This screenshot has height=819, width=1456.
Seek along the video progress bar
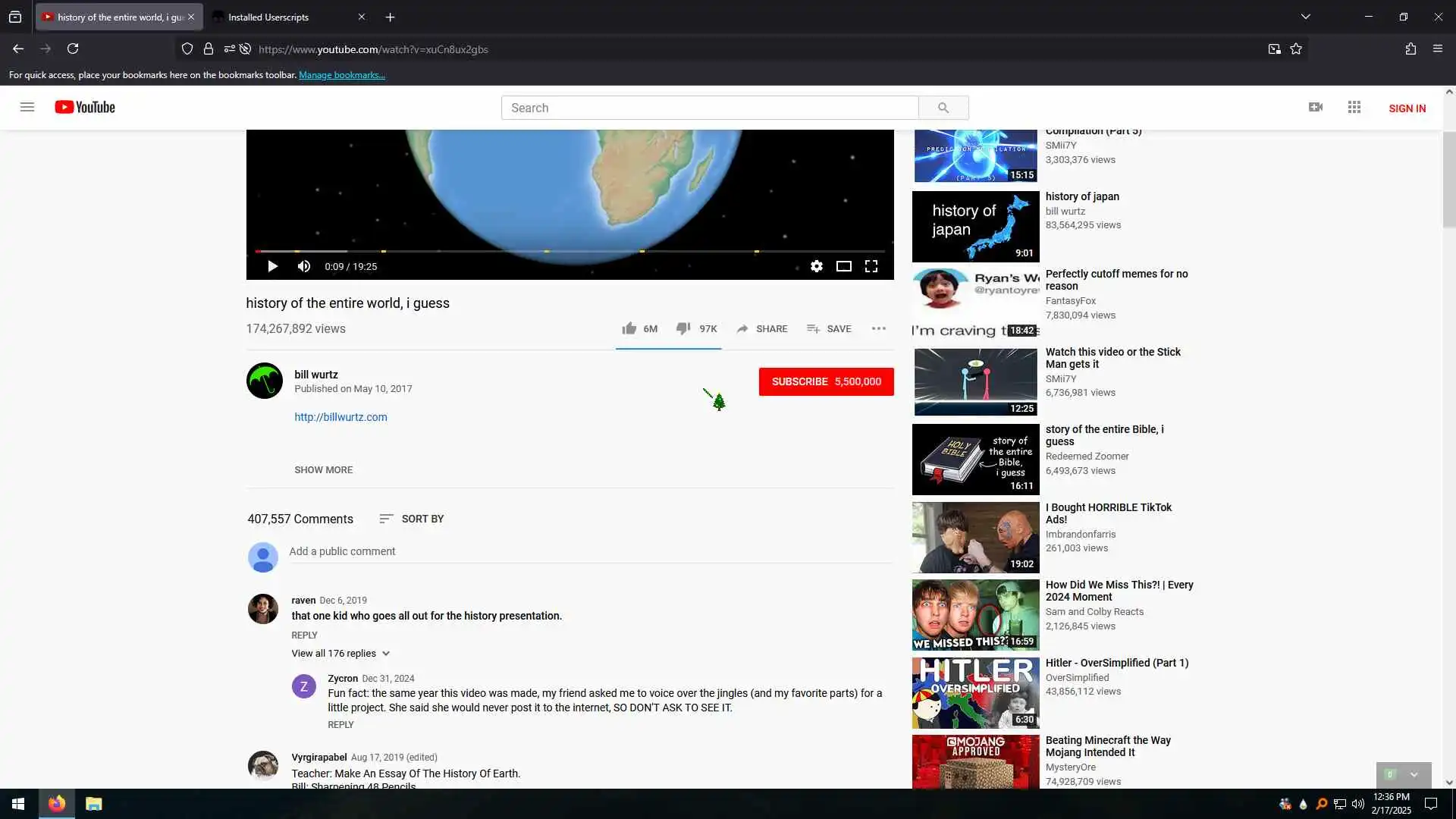point(569,251)
